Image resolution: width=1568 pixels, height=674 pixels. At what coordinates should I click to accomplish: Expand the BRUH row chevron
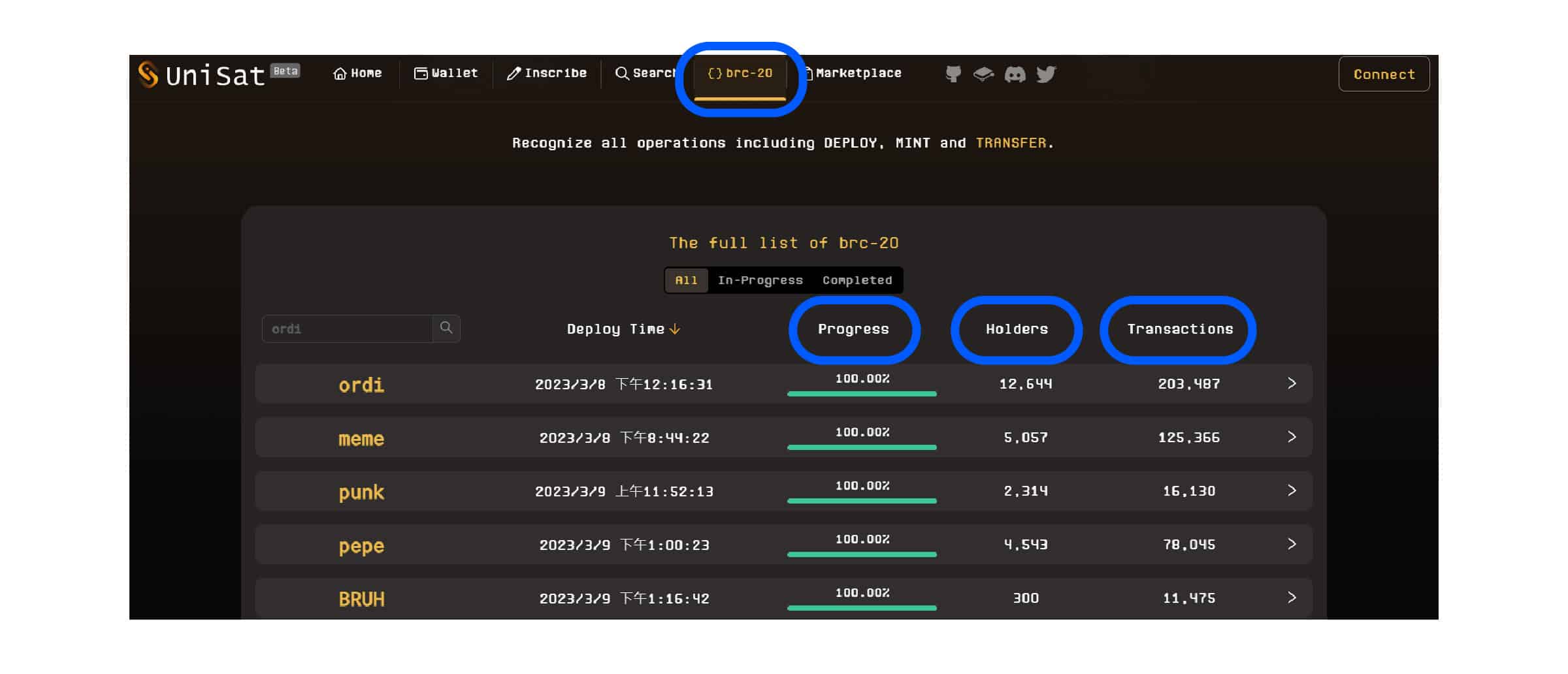(x=1292, y=598)
